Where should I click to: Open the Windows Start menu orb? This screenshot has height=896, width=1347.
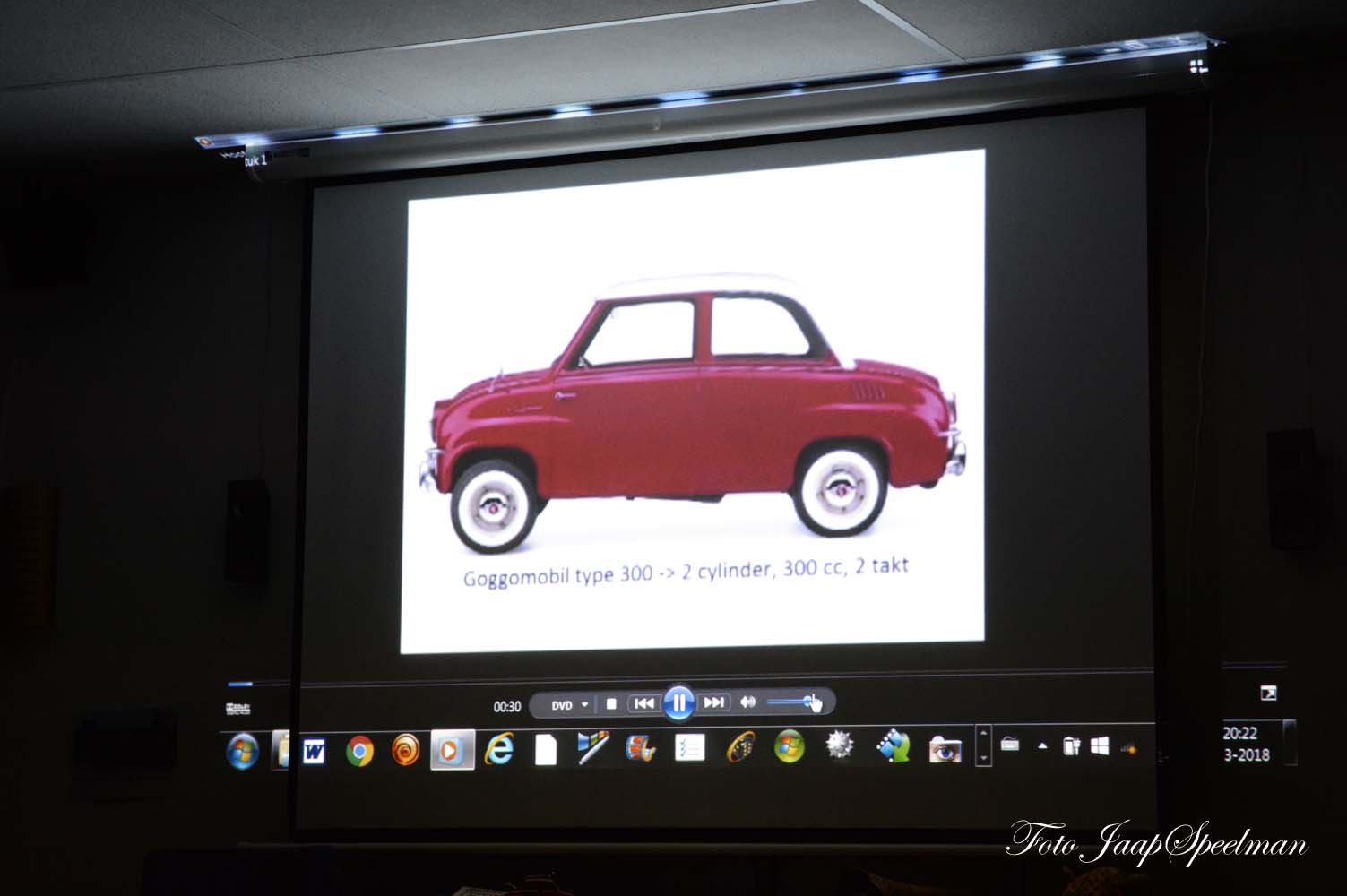242,750
